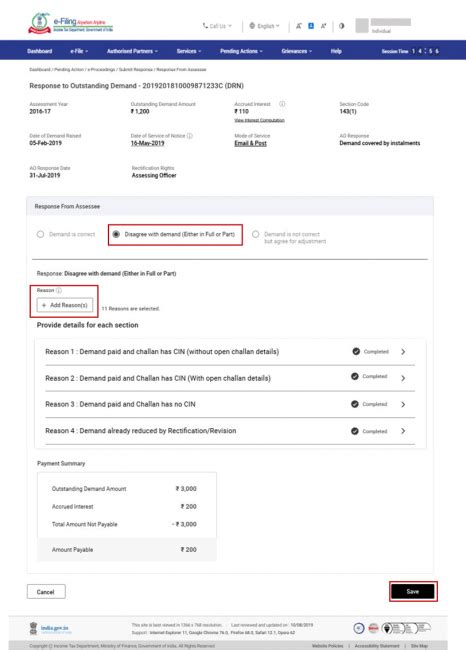Select Disagree with demand radio option
Image resolution: width=466 pixels, height=650 pixels.
point(116,234)
